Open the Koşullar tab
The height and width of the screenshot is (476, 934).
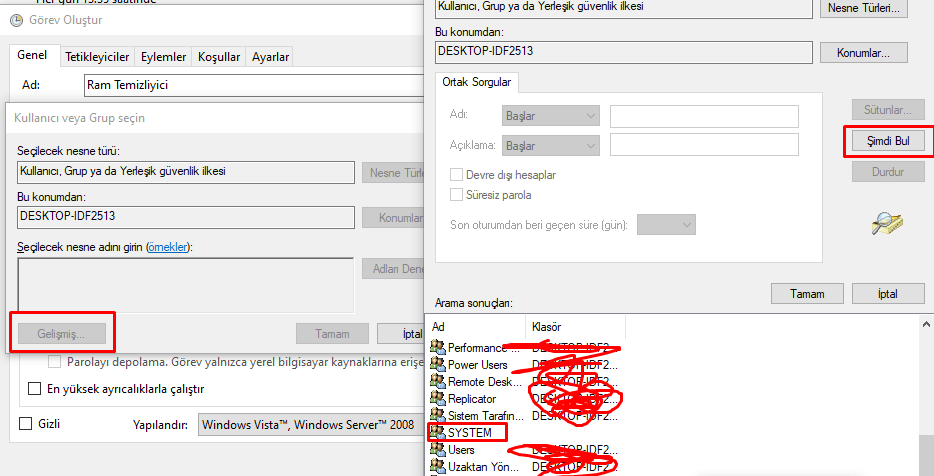[219, 57]
